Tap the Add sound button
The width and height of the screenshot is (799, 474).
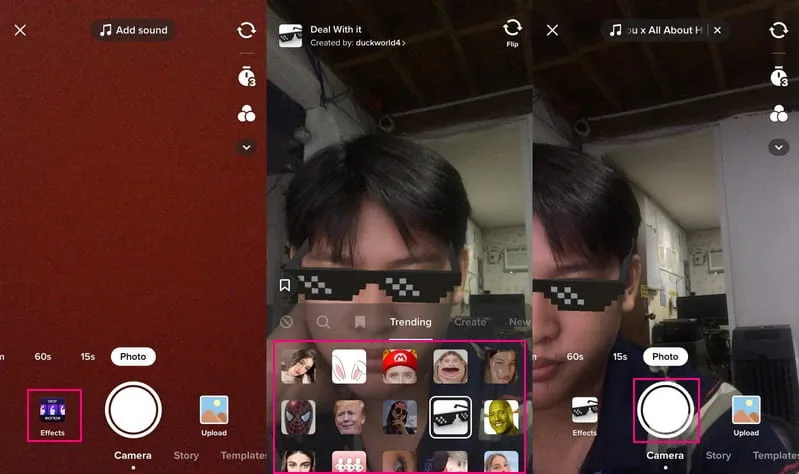click(133, 30)
